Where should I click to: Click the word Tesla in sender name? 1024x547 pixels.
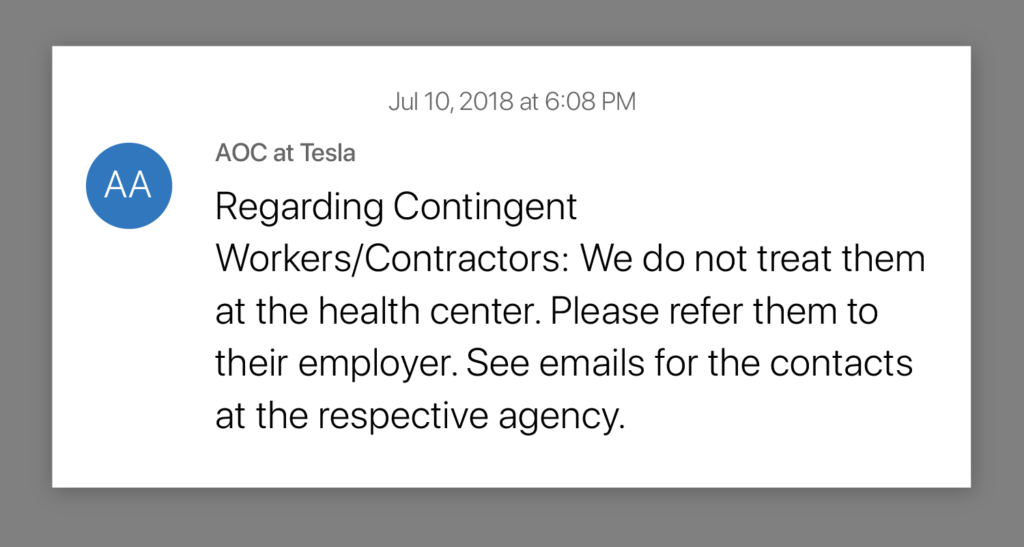pos(328,153)
